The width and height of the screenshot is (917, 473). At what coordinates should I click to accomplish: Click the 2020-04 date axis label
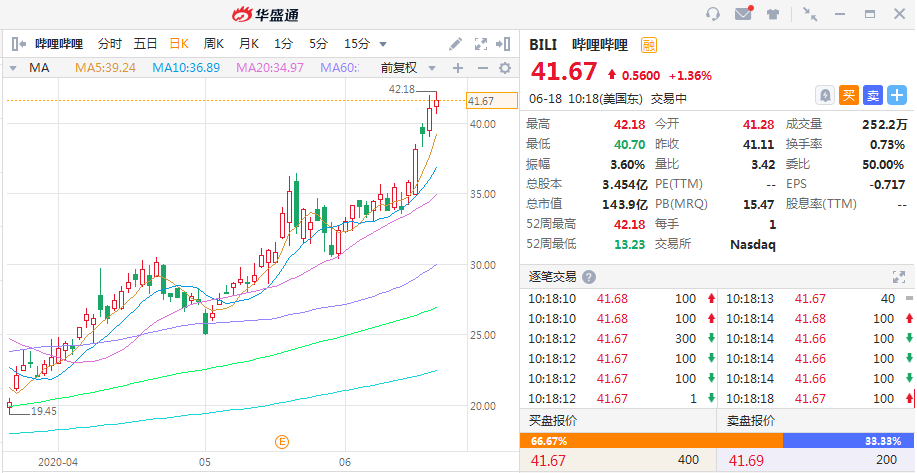point(58,462)
